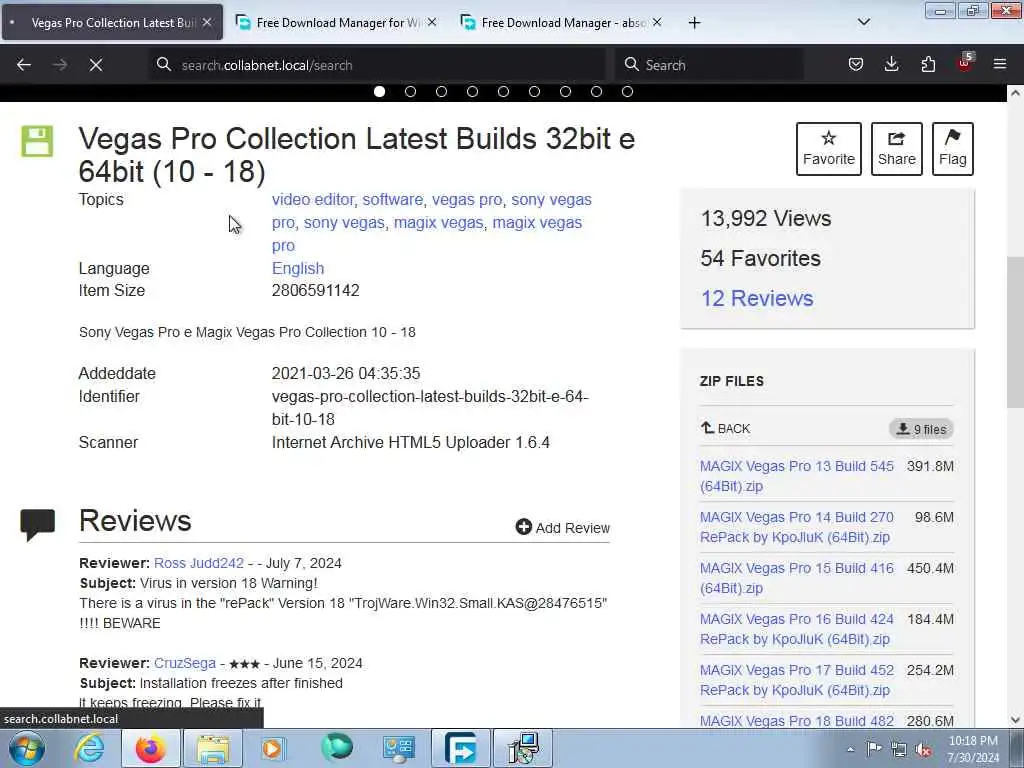Launch Internet Explorer from taskbar

click(89, 748)
